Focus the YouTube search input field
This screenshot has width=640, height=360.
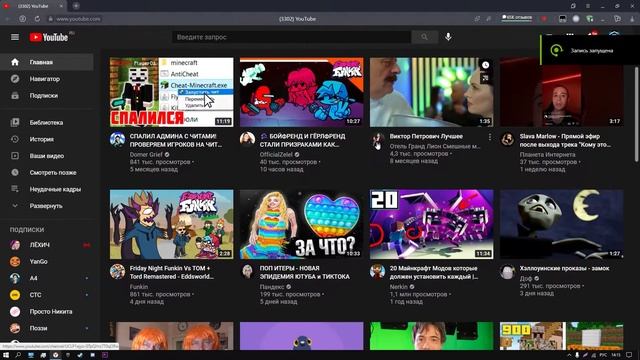point(291,37)
